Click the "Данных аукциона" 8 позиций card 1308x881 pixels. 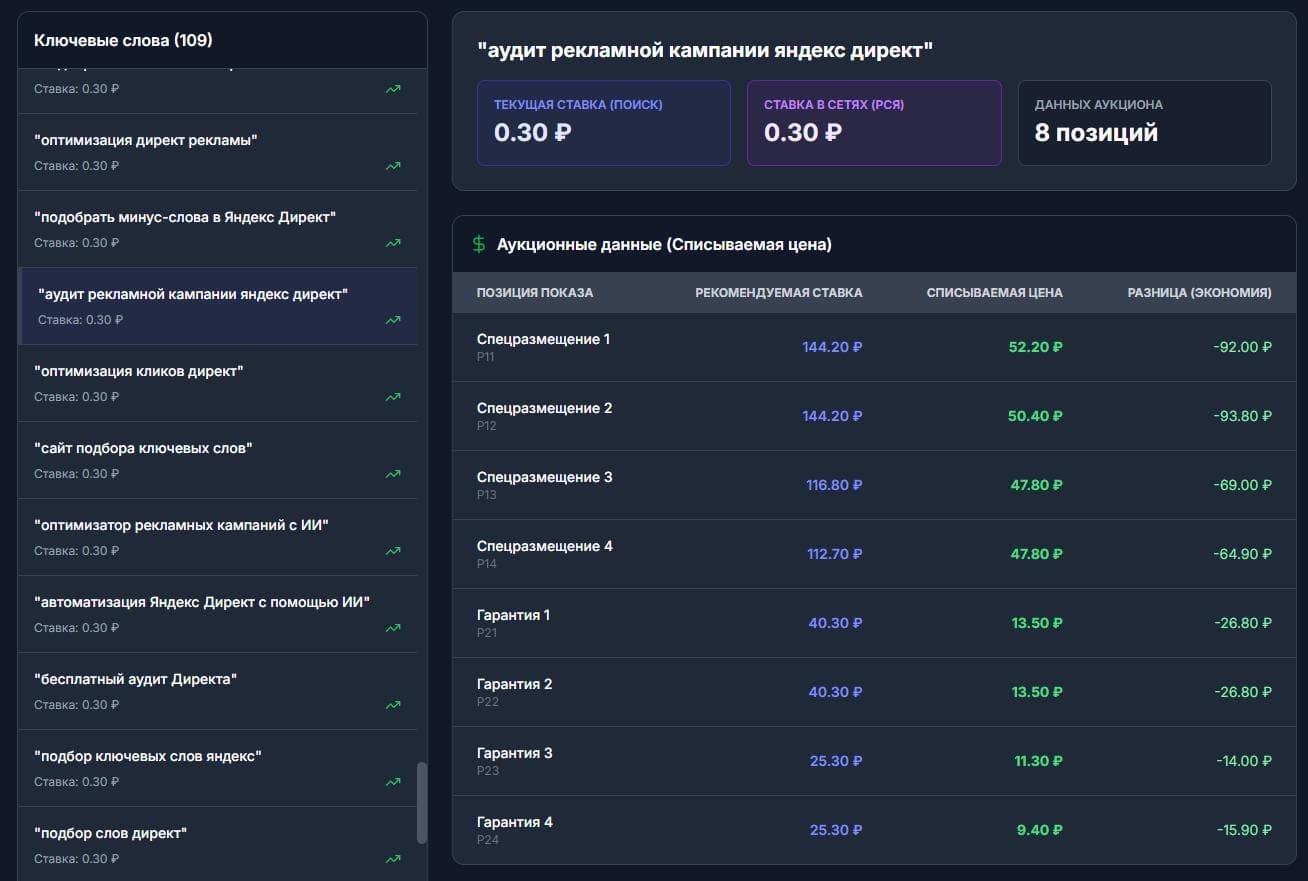pos(1145,123)
